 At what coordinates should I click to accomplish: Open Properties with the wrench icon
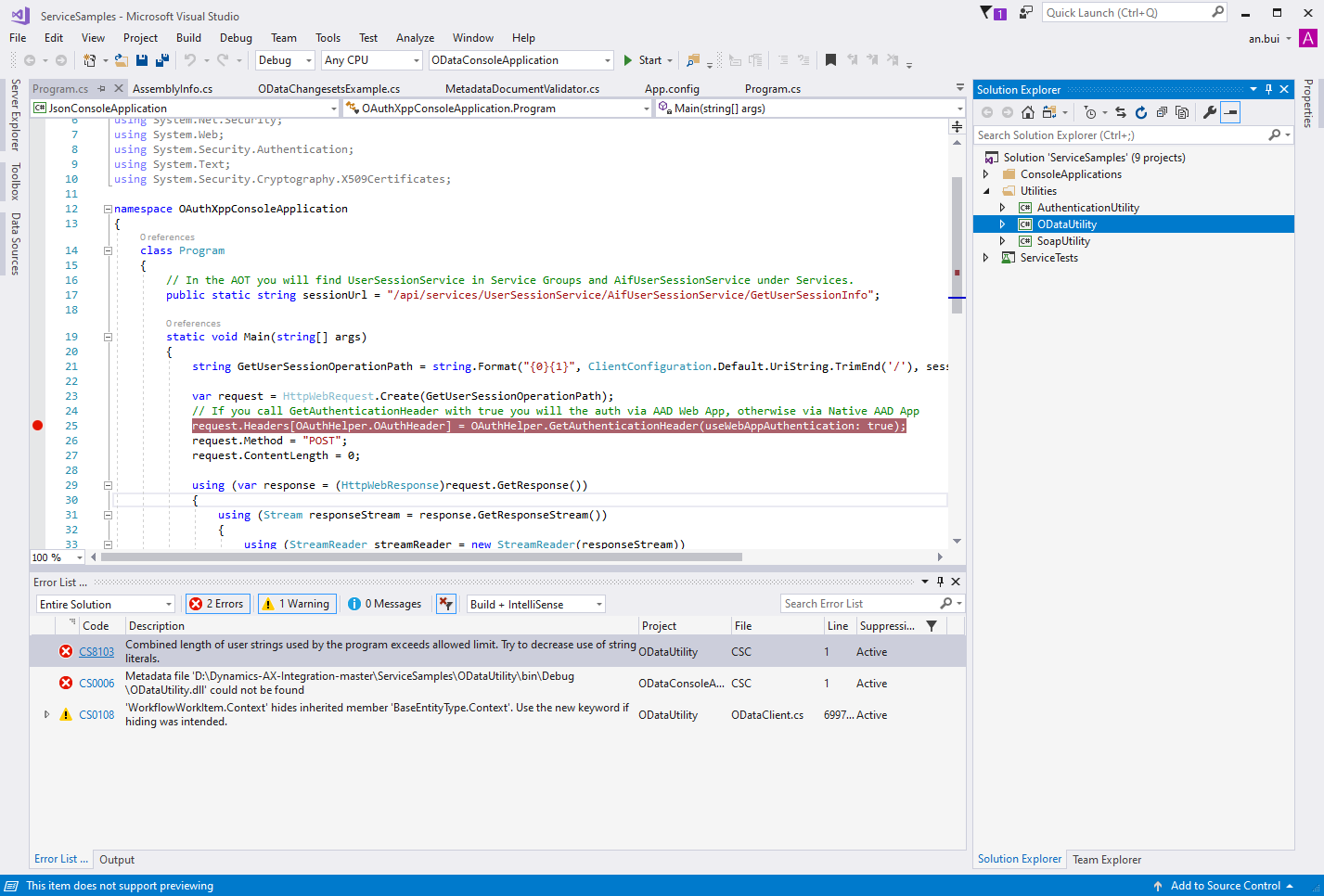point(1210,112)
